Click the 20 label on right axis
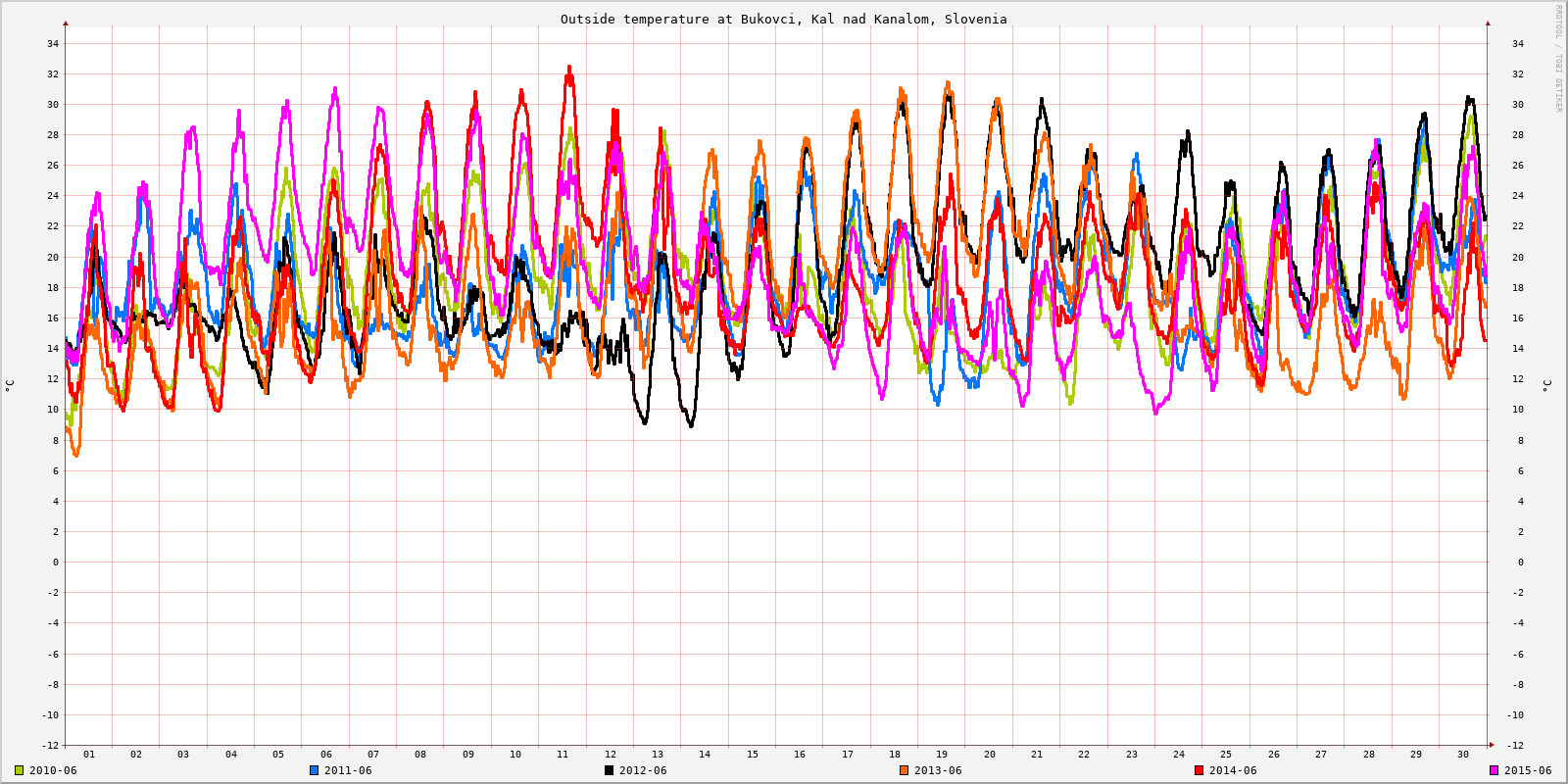This screenshot has width=1568, height=784. point(1518,258)
